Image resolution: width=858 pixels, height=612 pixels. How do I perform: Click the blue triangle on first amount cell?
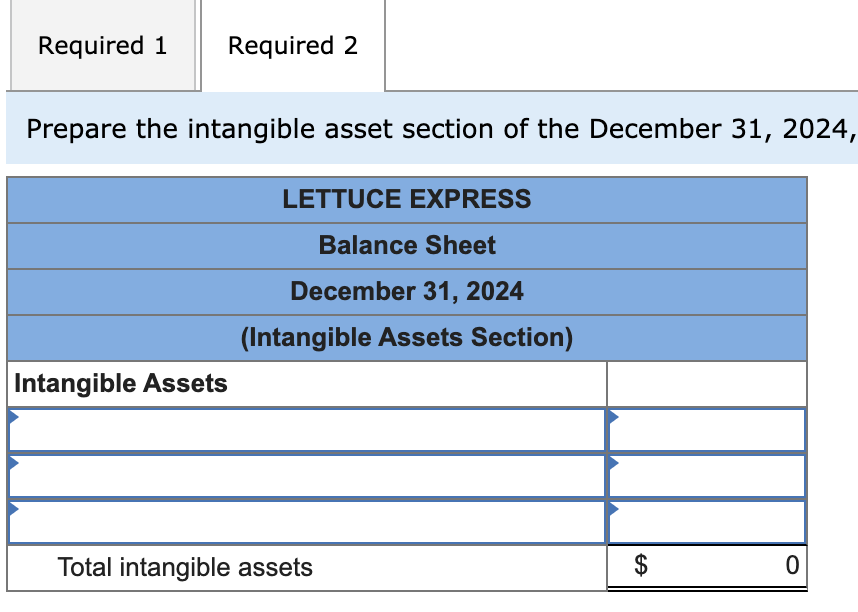(613, 418)
